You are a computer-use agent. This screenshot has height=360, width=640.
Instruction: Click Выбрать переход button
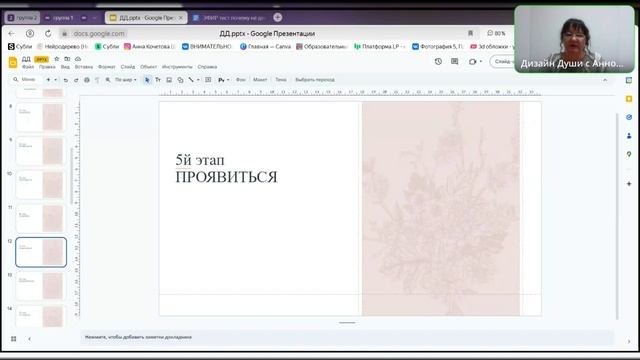315,80
